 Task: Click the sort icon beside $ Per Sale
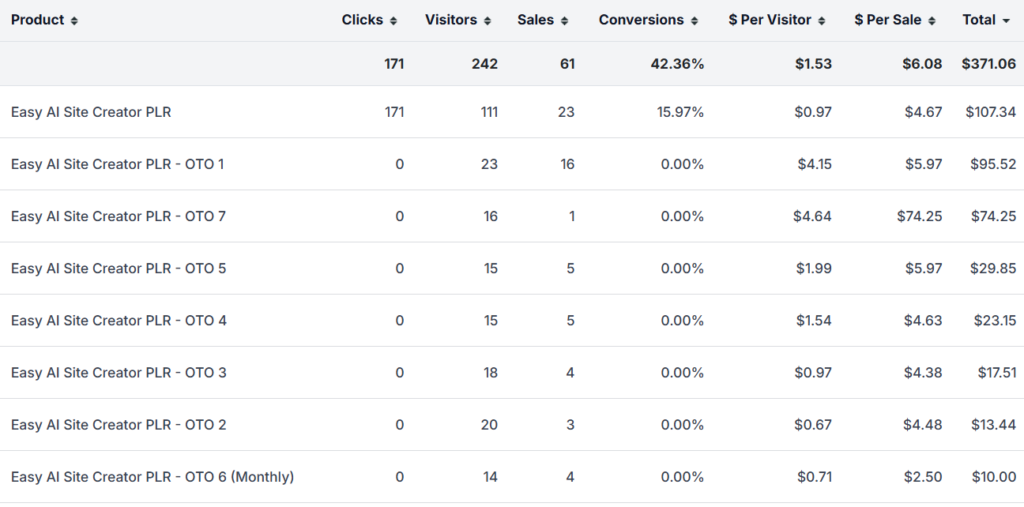click(932, 21)
